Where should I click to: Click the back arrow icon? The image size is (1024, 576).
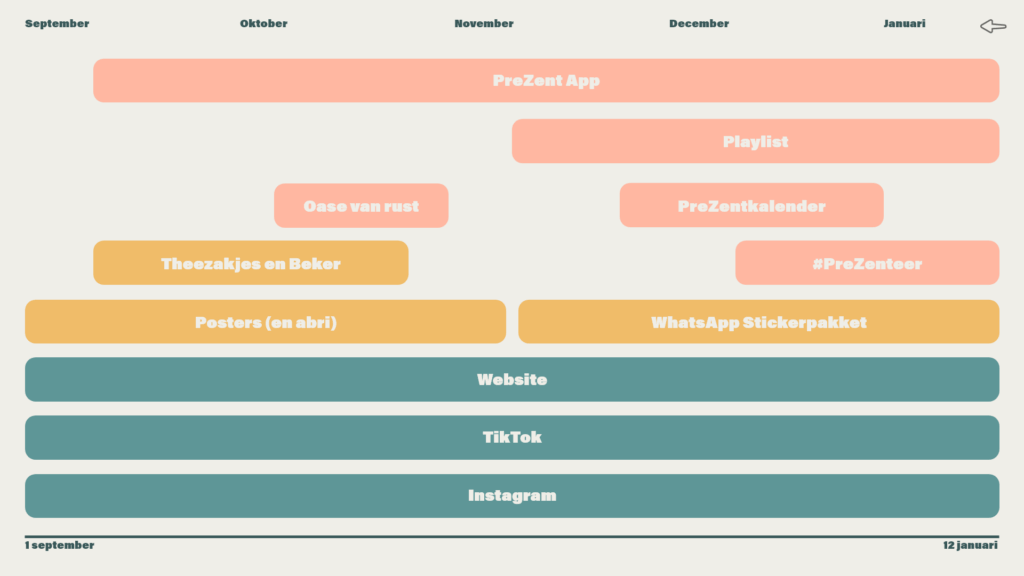(993, 26)
